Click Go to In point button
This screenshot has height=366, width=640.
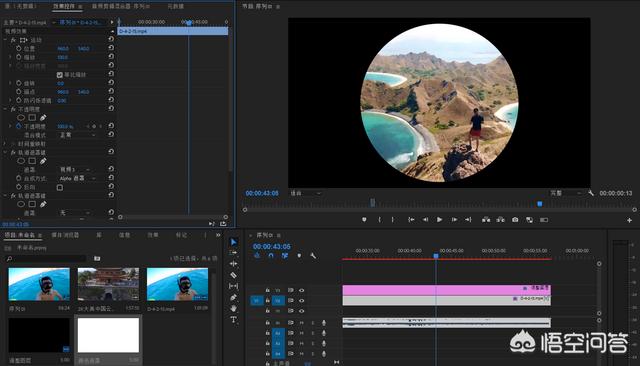tap(411, 220)
